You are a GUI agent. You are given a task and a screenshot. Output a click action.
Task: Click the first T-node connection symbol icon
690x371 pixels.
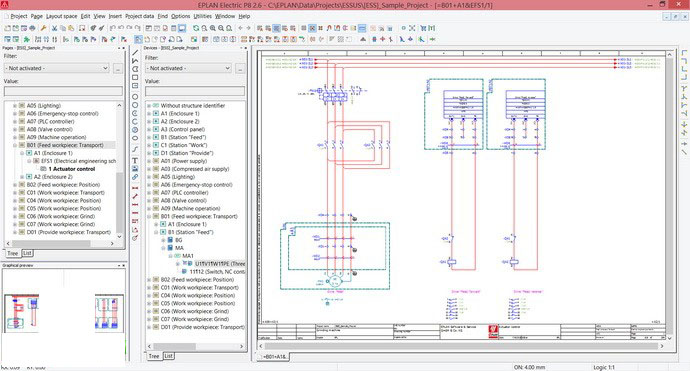point(684,88)
